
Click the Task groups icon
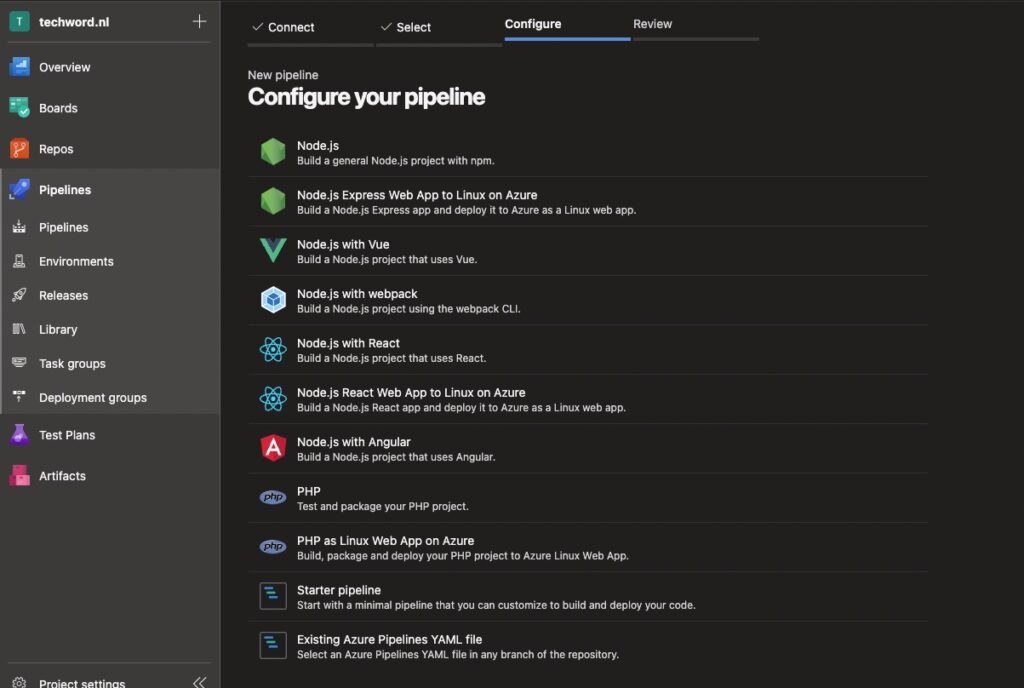pyautogui.click(x=19, y=363)
